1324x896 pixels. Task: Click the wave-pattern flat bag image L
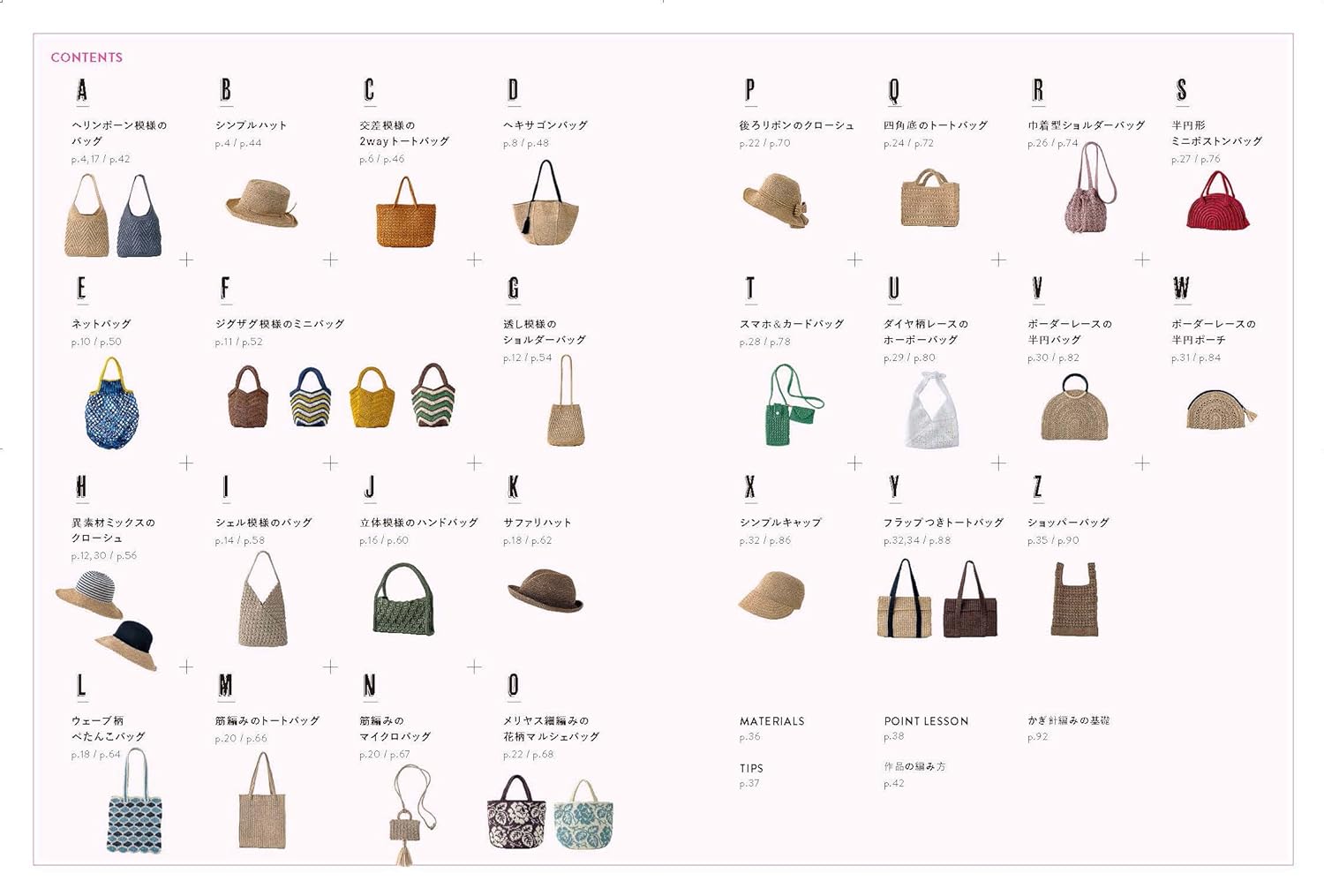[x=134, y=801]
